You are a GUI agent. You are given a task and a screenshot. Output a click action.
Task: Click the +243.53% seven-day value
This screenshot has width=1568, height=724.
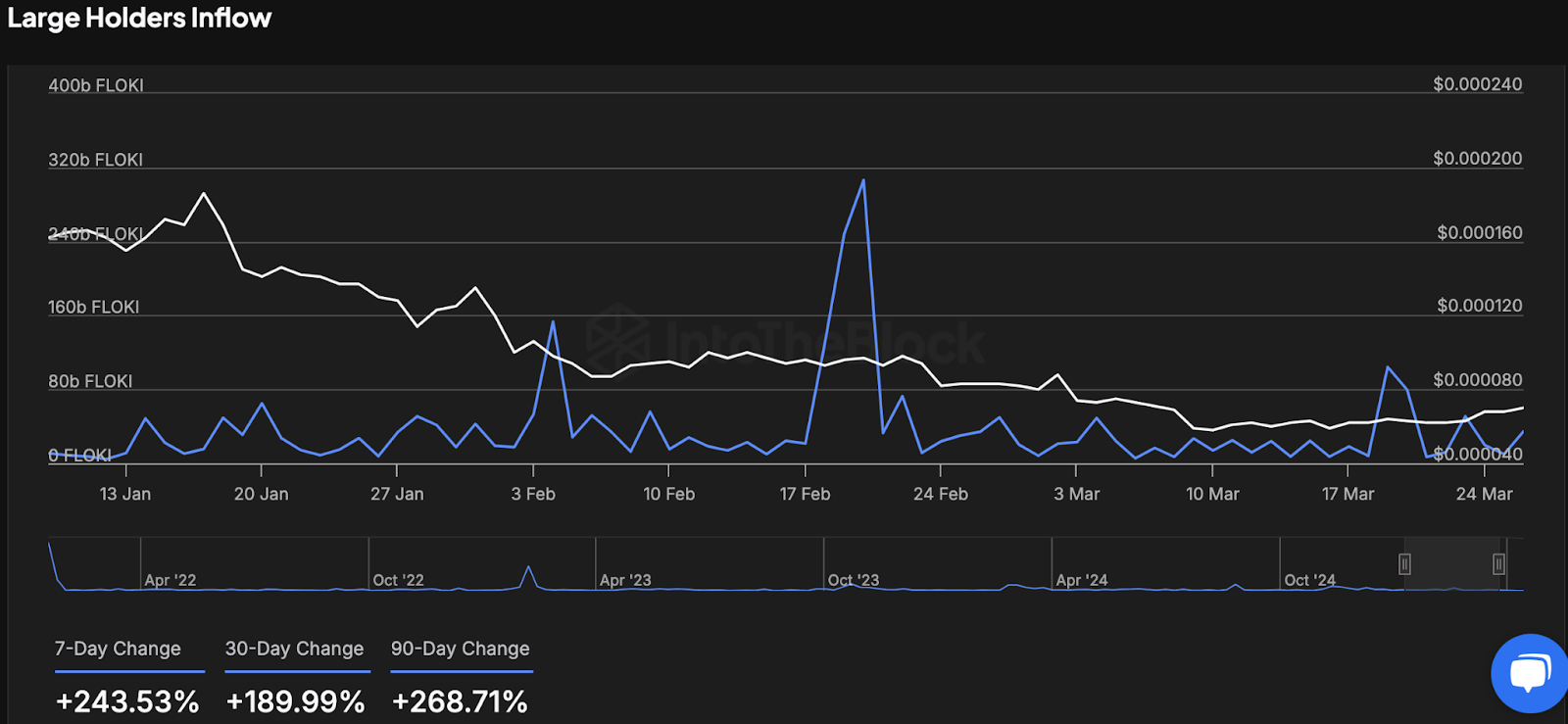pyautogui.click(x=127, y=701)
